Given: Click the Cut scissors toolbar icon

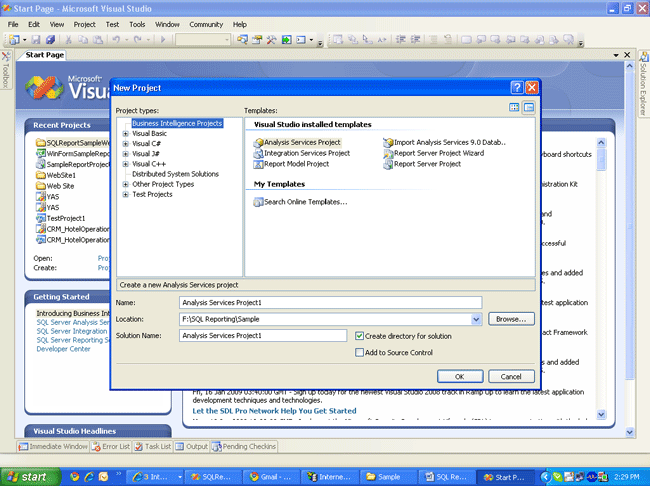Looking at the screenshot, I should click(68, 39).
